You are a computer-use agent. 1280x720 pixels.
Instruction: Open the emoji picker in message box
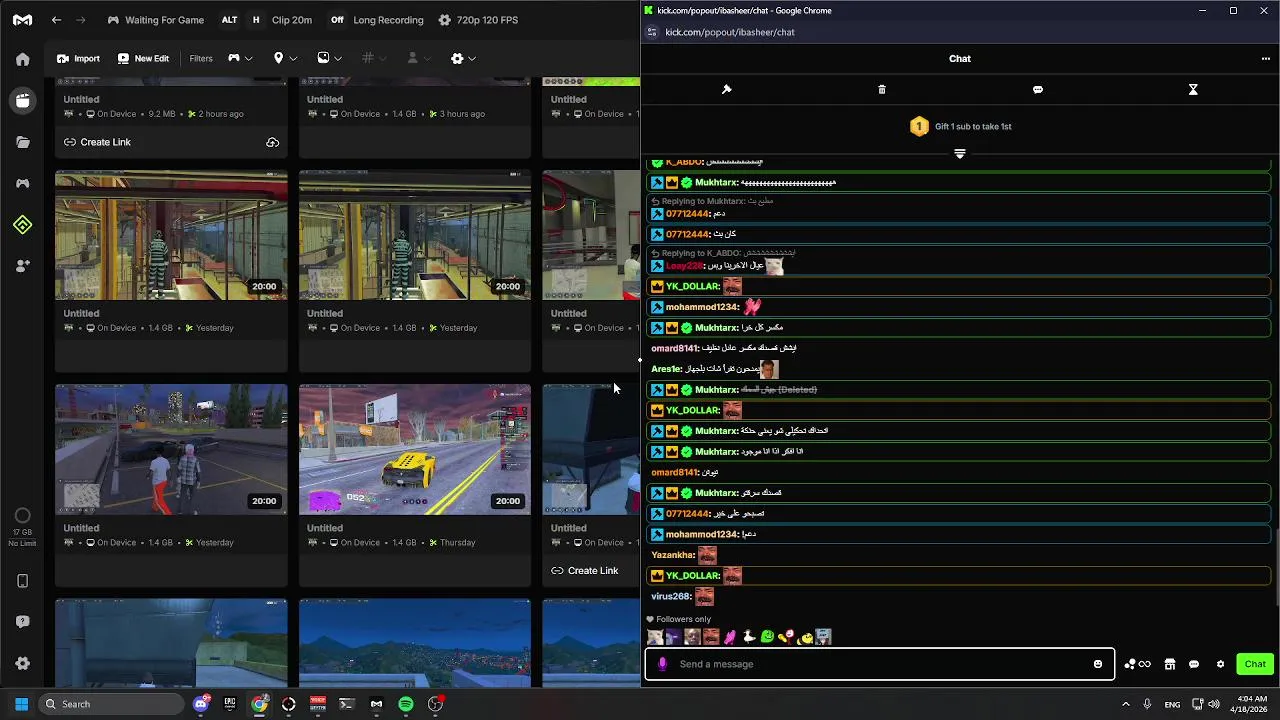click(x=1098, y=664)
